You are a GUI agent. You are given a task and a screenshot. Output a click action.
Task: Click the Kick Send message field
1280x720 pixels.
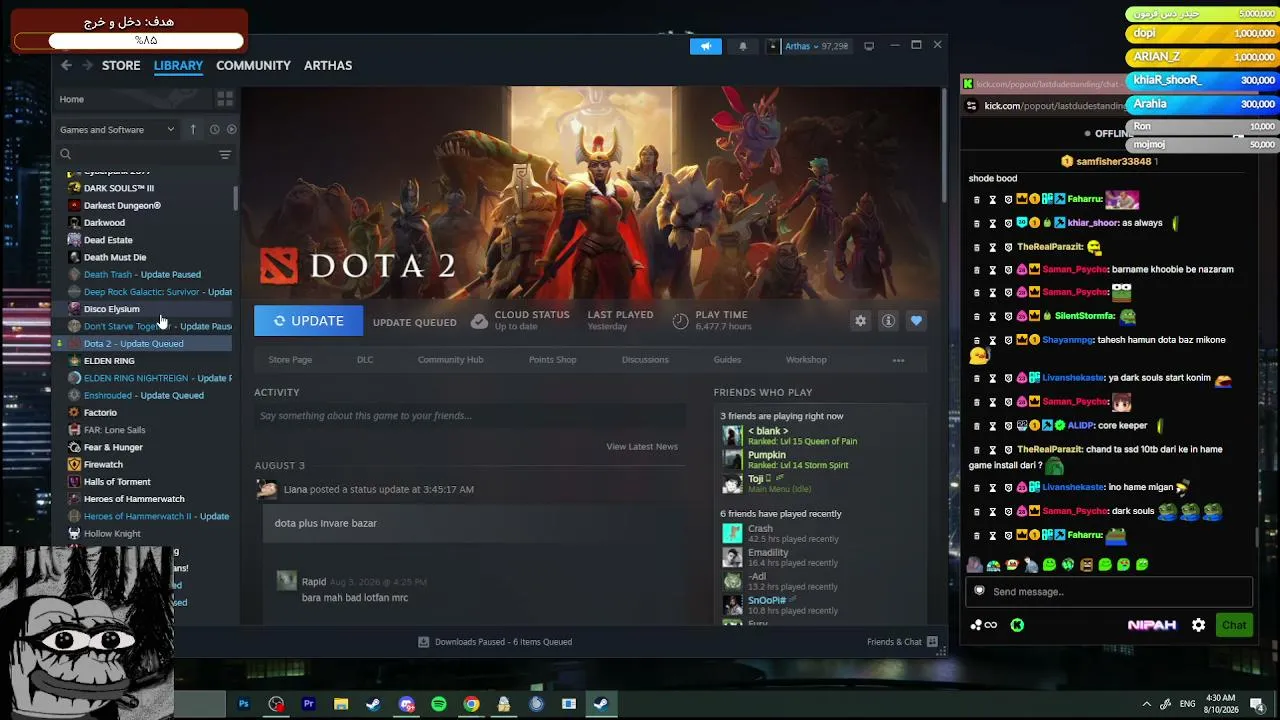click(1109, 591)
